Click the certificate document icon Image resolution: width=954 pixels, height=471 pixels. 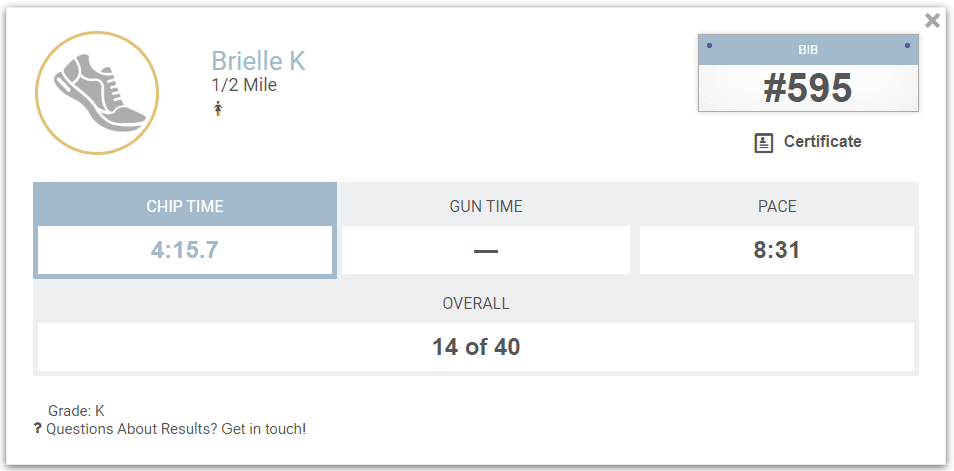(x=764, y=143)
